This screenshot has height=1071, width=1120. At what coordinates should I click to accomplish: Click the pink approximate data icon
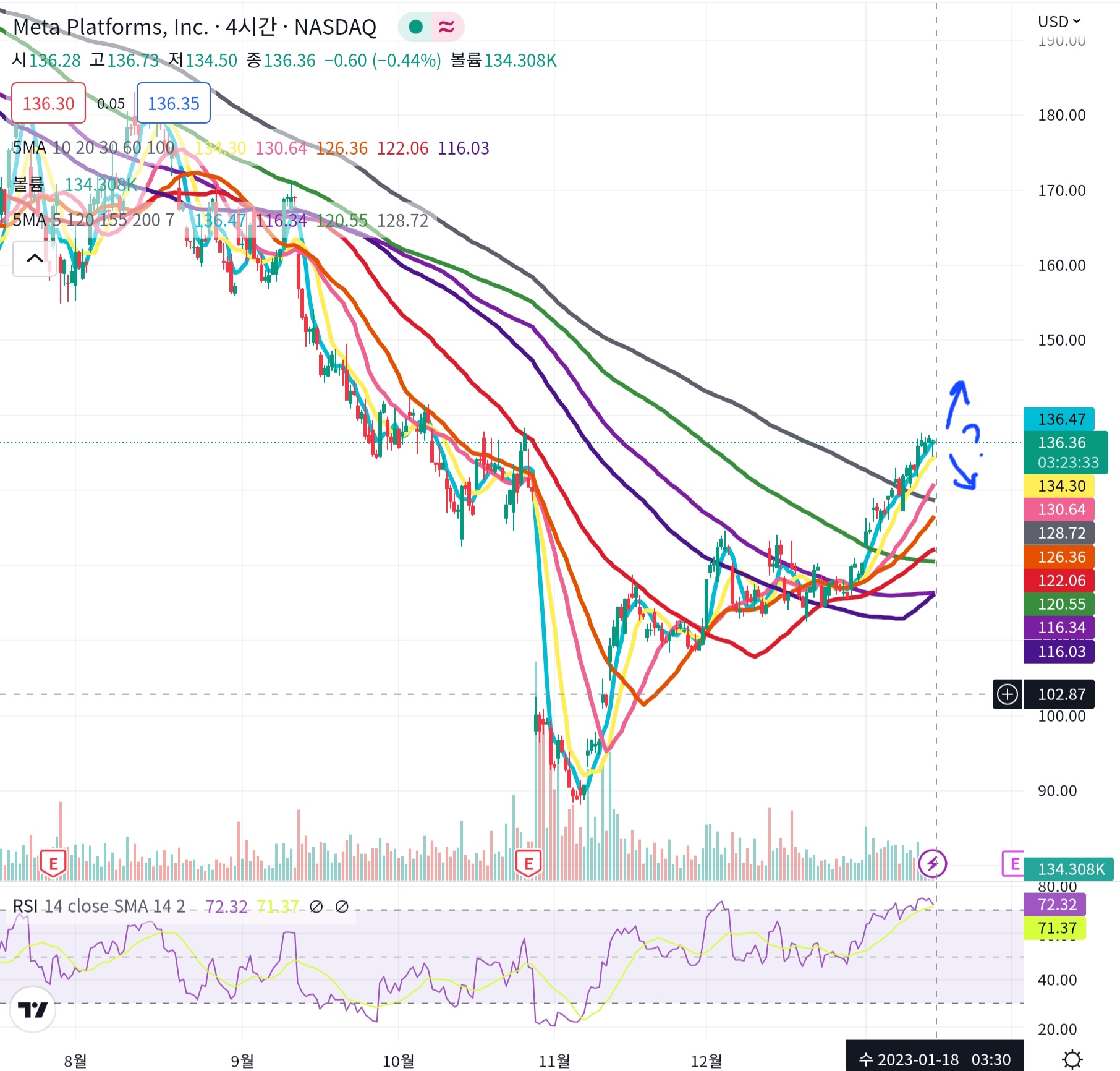446,27
